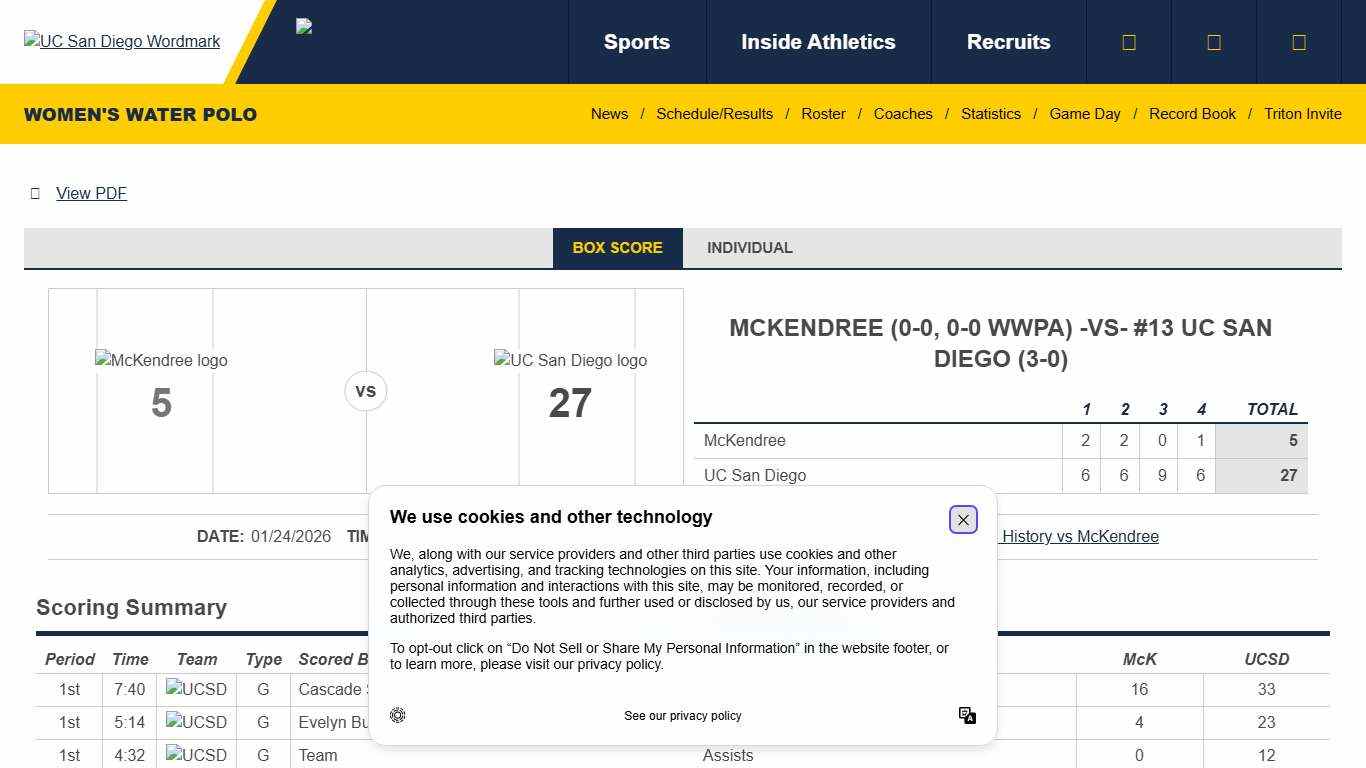1366x768 pixels.
Task: Click the UC San Diego Wordmark logo
Action: (x=121, y=41)
